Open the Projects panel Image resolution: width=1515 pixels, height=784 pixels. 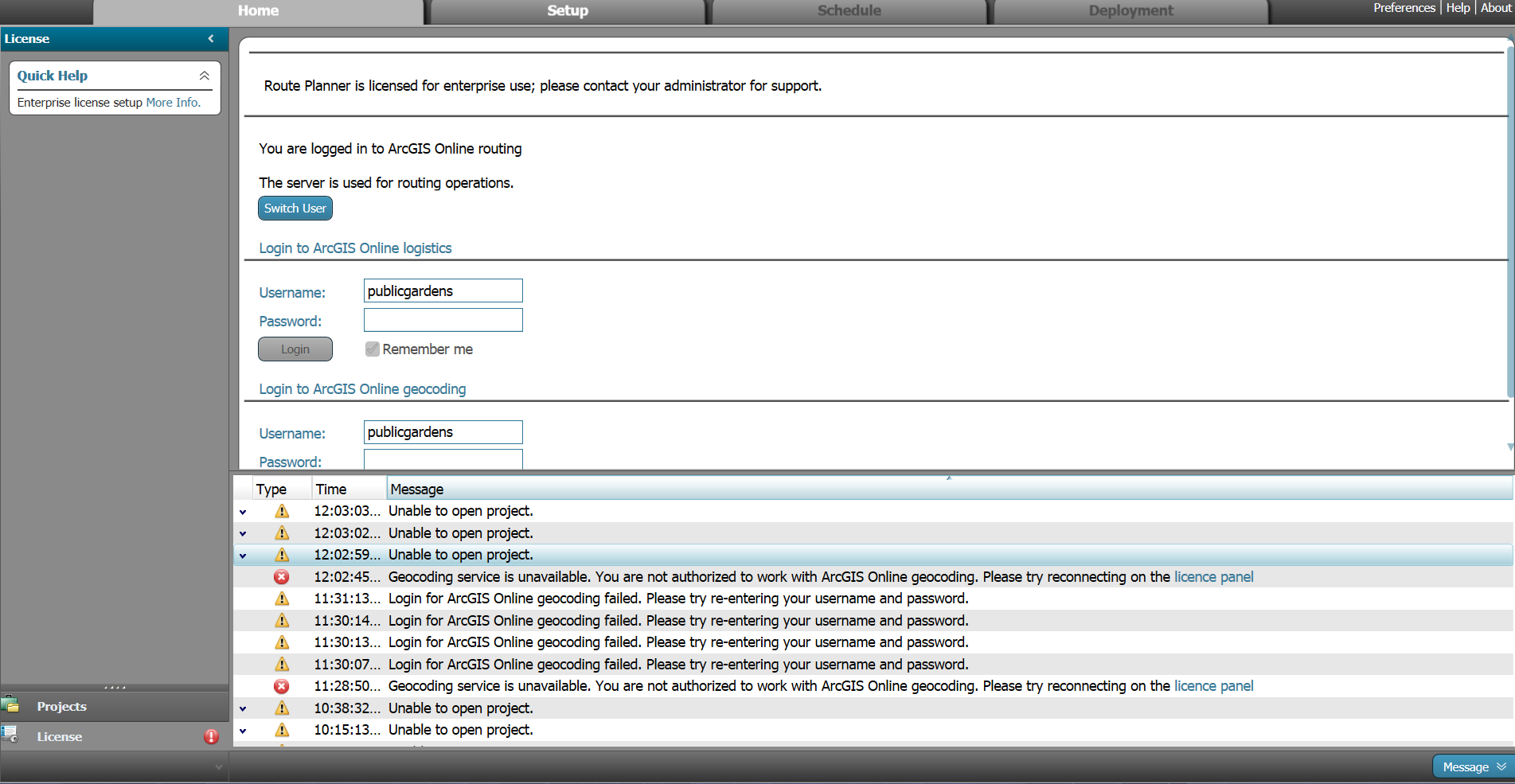pyautogui.click(x=115, y=707)
